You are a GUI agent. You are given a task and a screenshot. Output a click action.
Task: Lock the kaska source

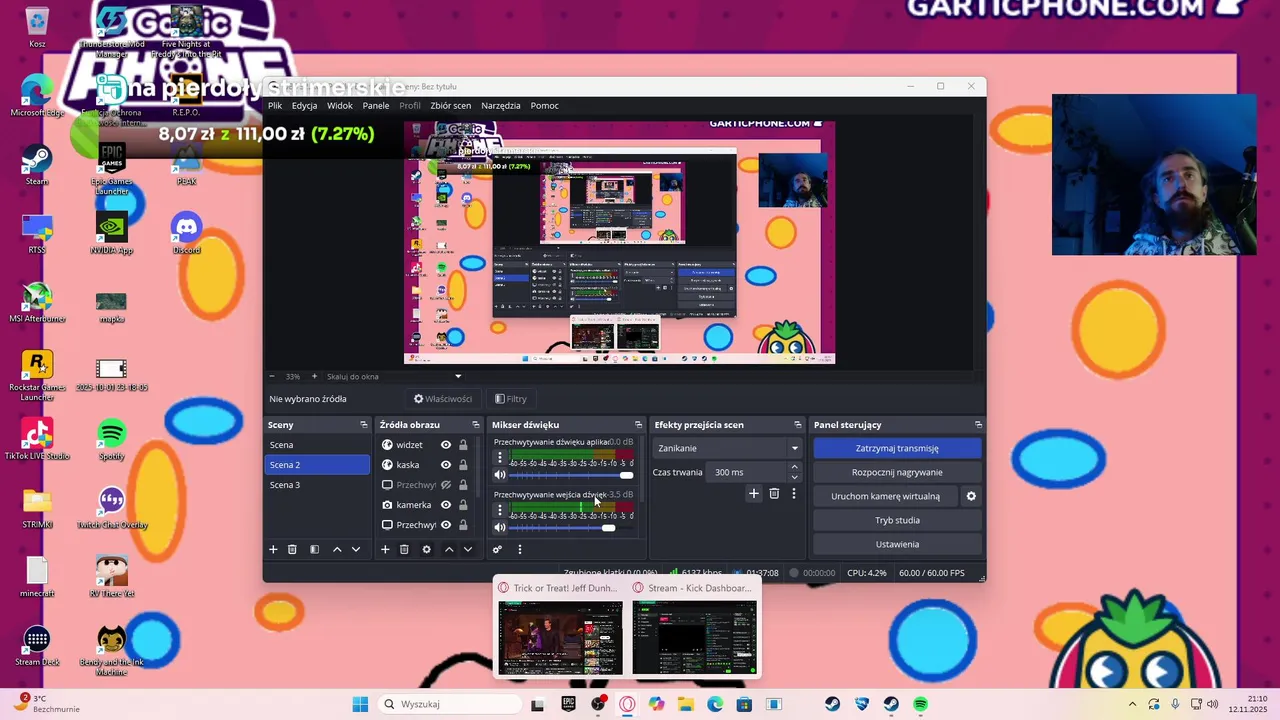tap(463, 465)
